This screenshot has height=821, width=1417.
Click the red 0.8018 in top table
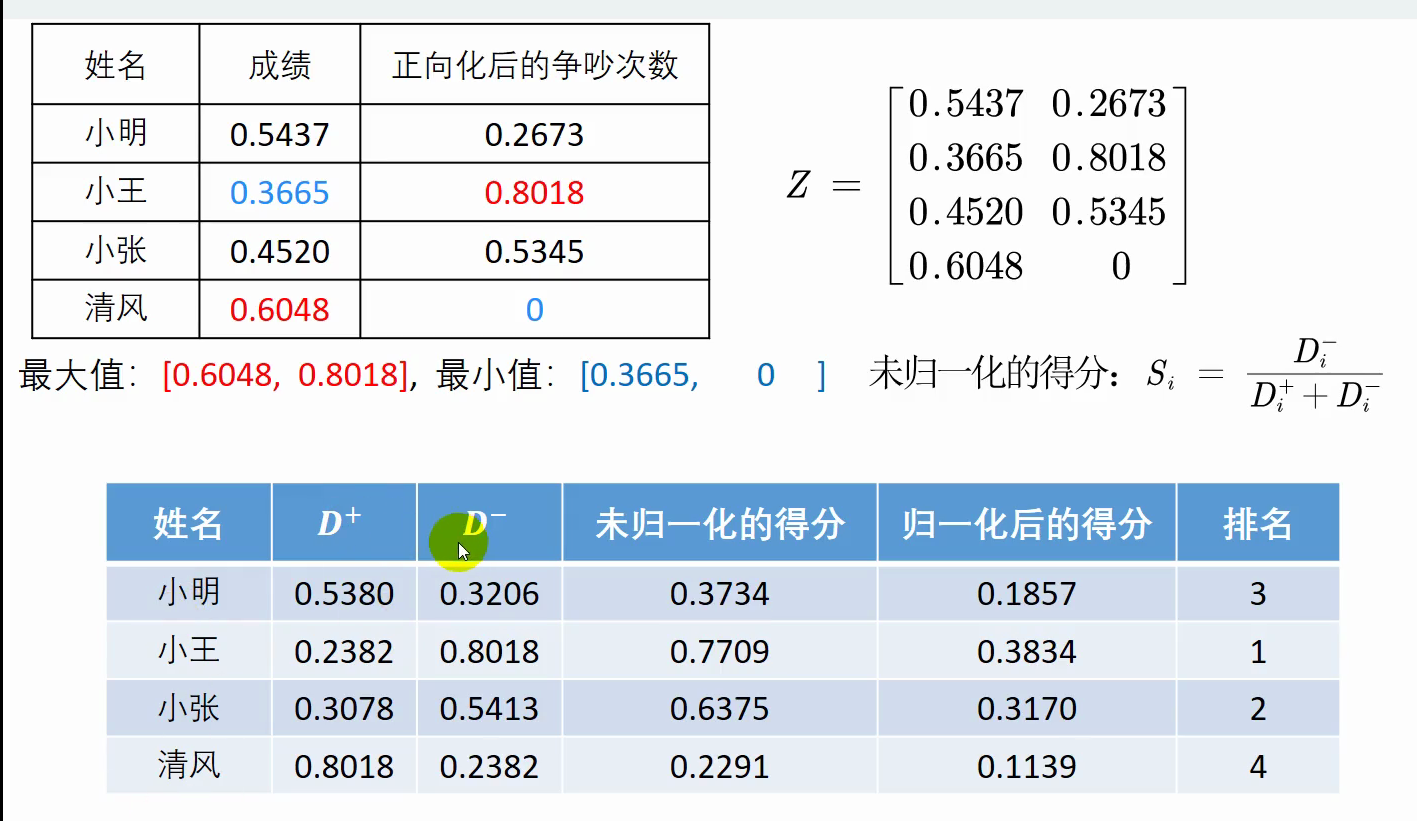[534, 193]
